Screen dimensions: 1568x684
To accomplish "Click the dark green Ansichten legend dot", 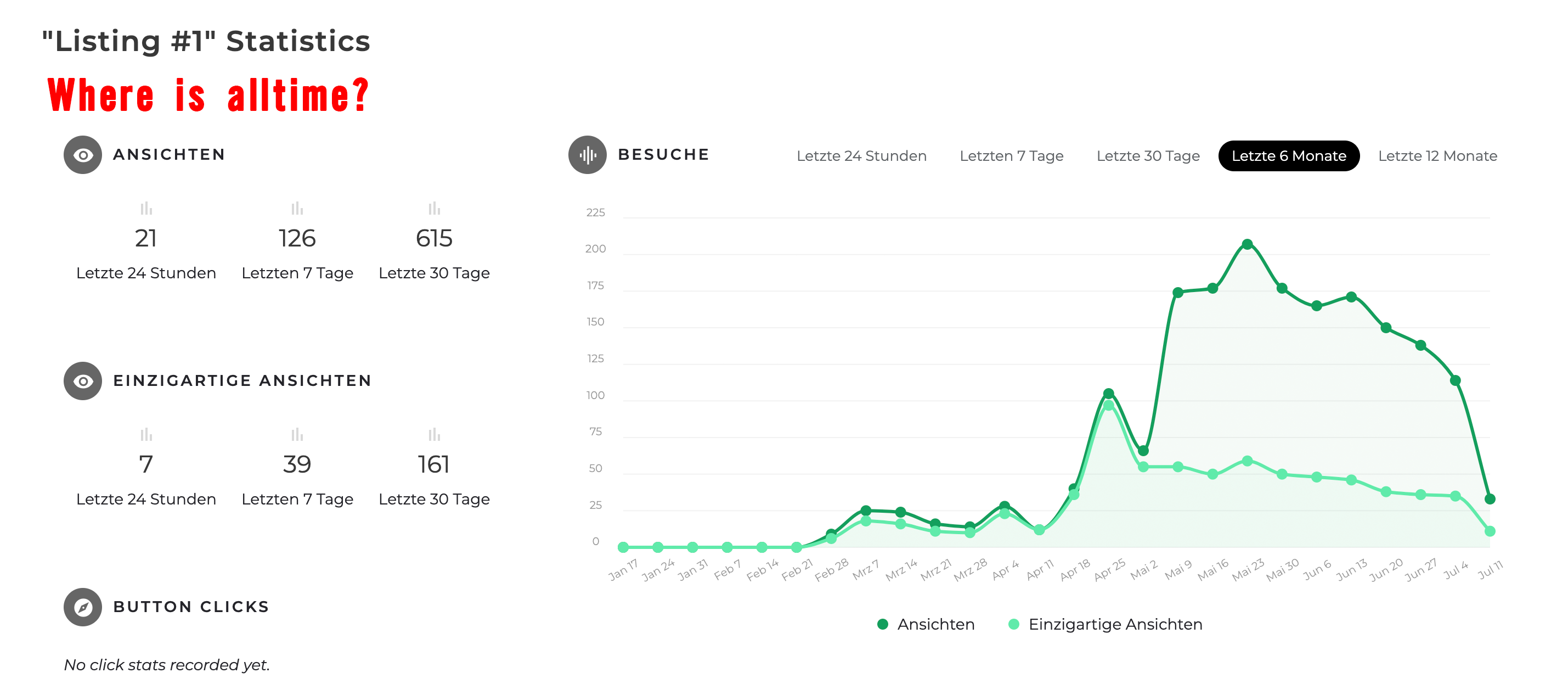I will point(882,624).
